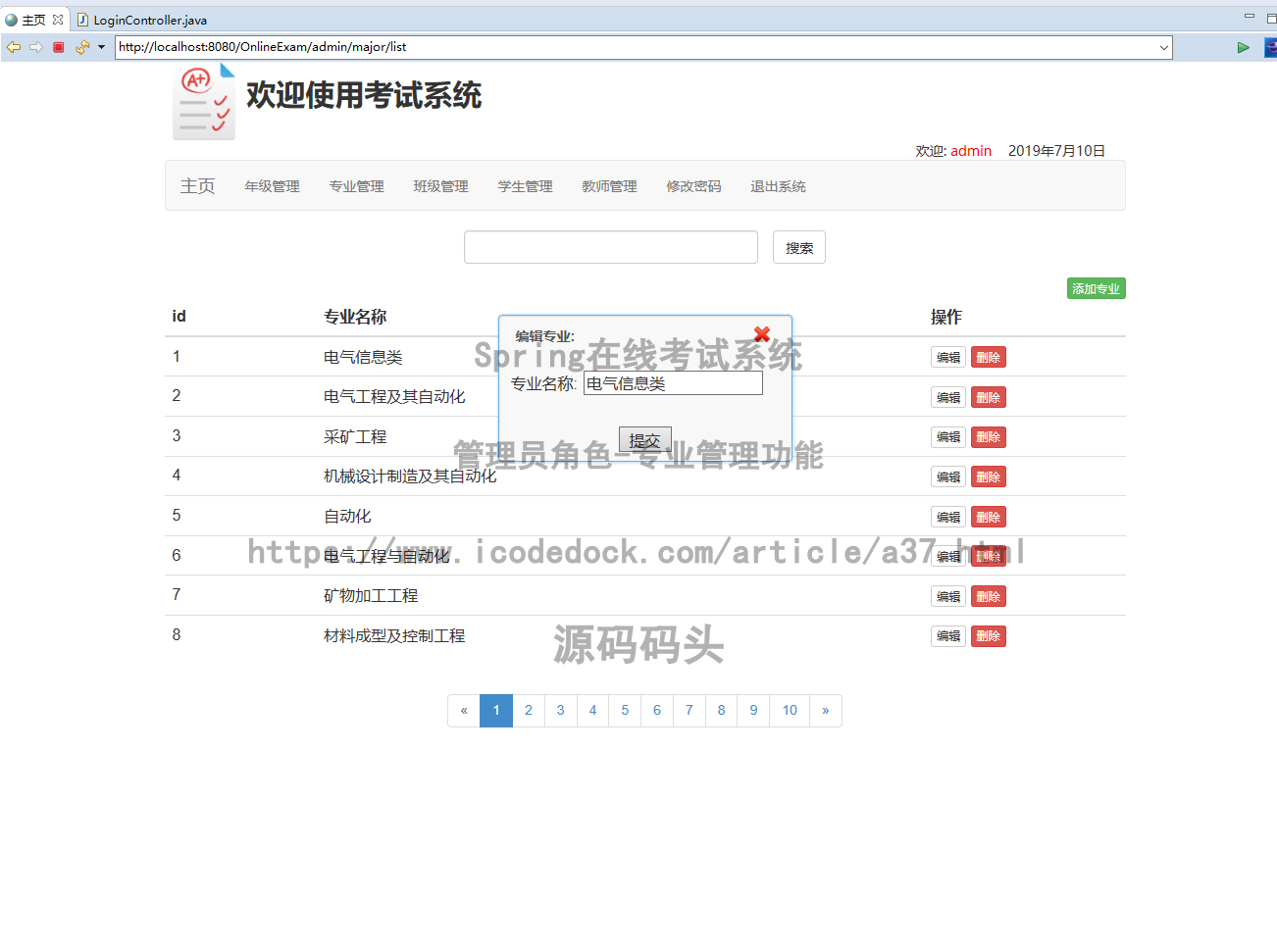The width and height of the screenshot is (1277, 952).
Task: Open the 班级管理 menu item
Action: [x=440, y=186]
